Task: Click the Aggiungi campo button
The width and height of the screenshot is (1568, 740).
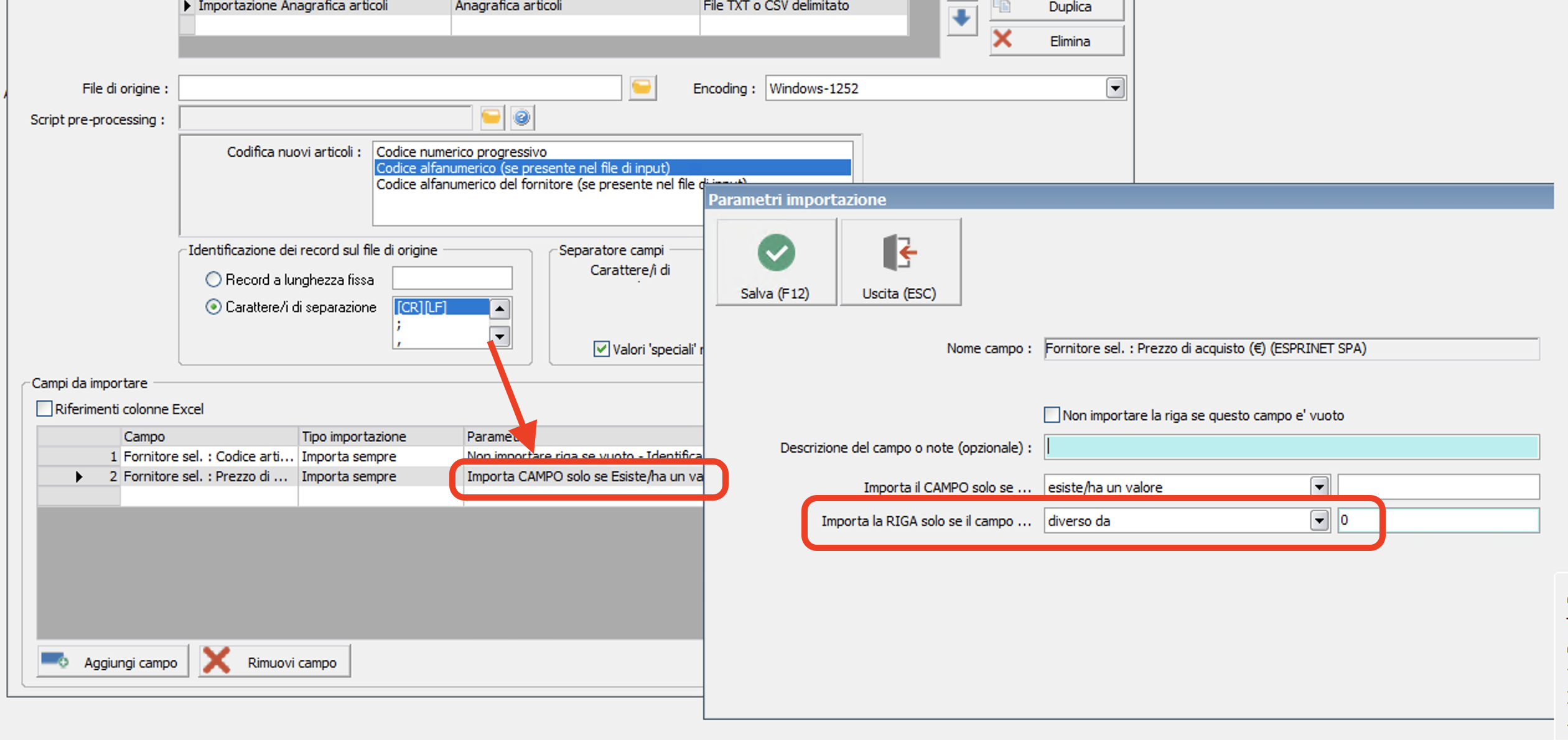Action: coord(113,662)
